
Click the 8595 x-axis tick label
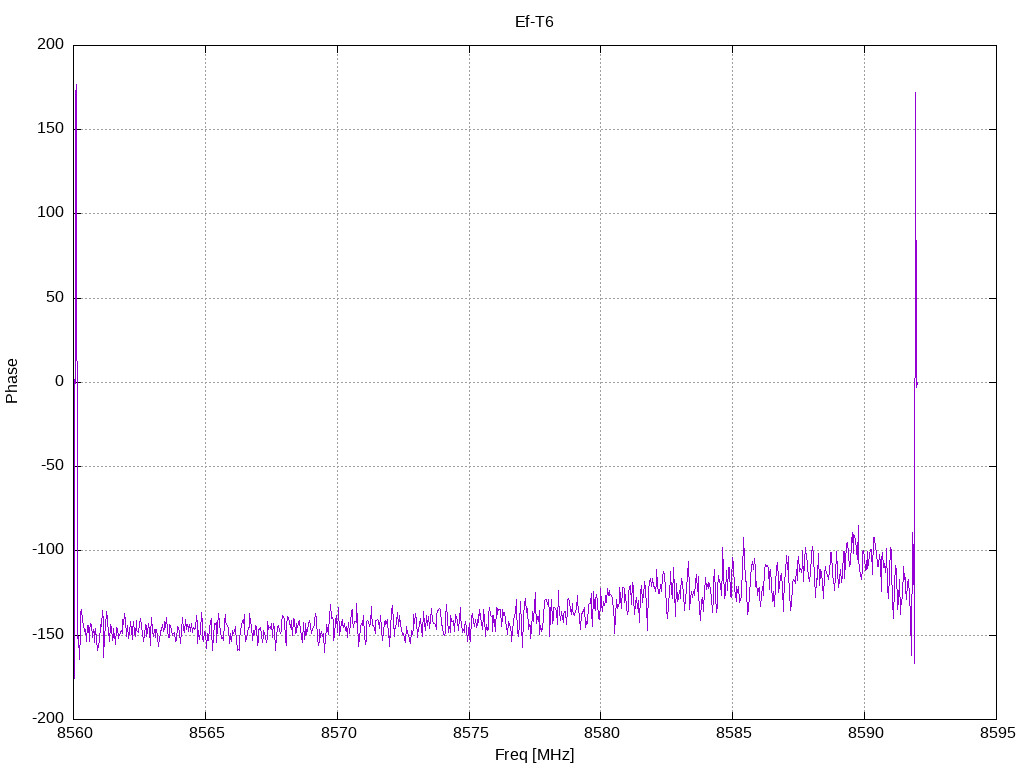pos(996,734)
